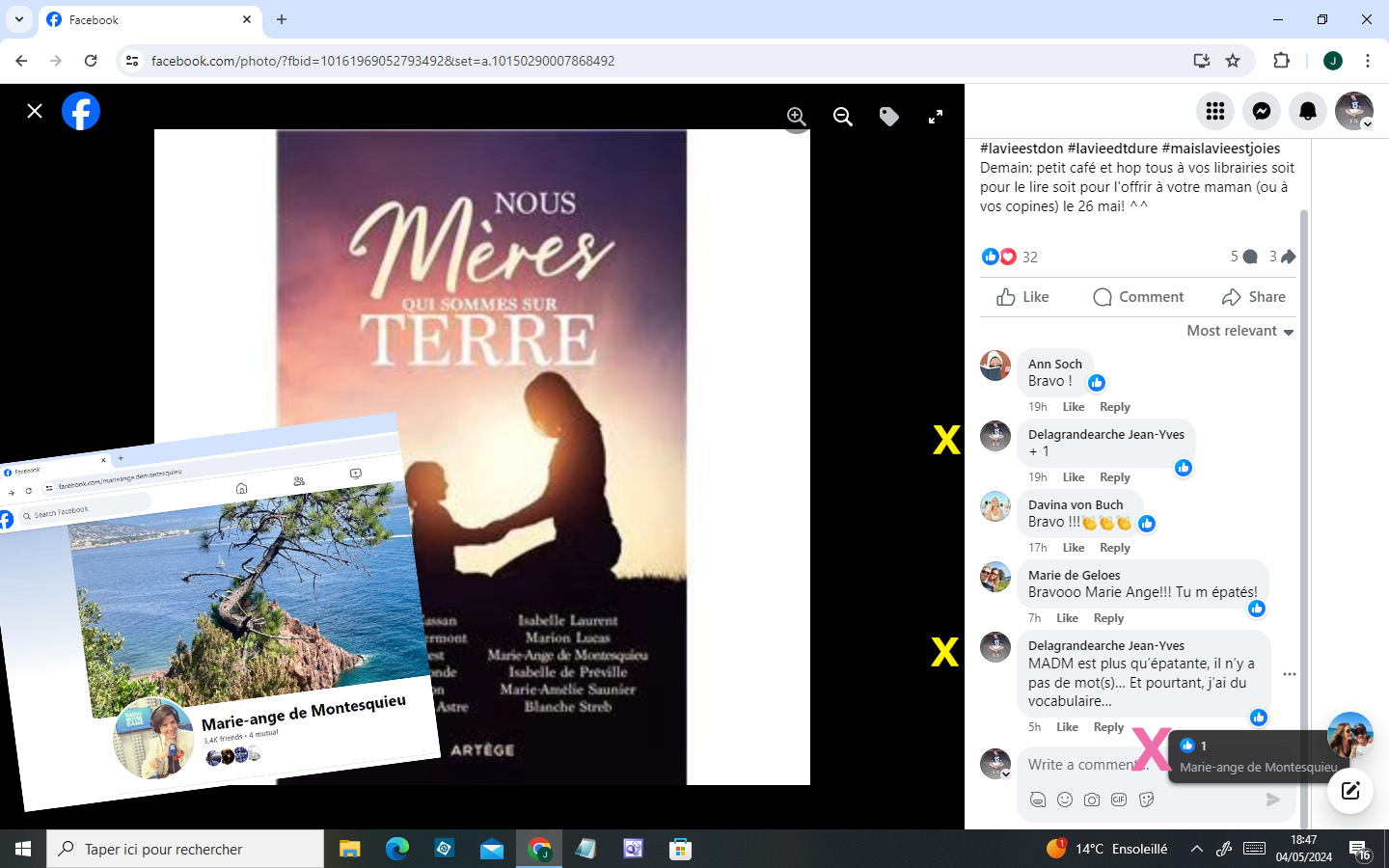Show the 3 shares count
This screenshot has width=1389, height=868.
tap(1282, 257)
